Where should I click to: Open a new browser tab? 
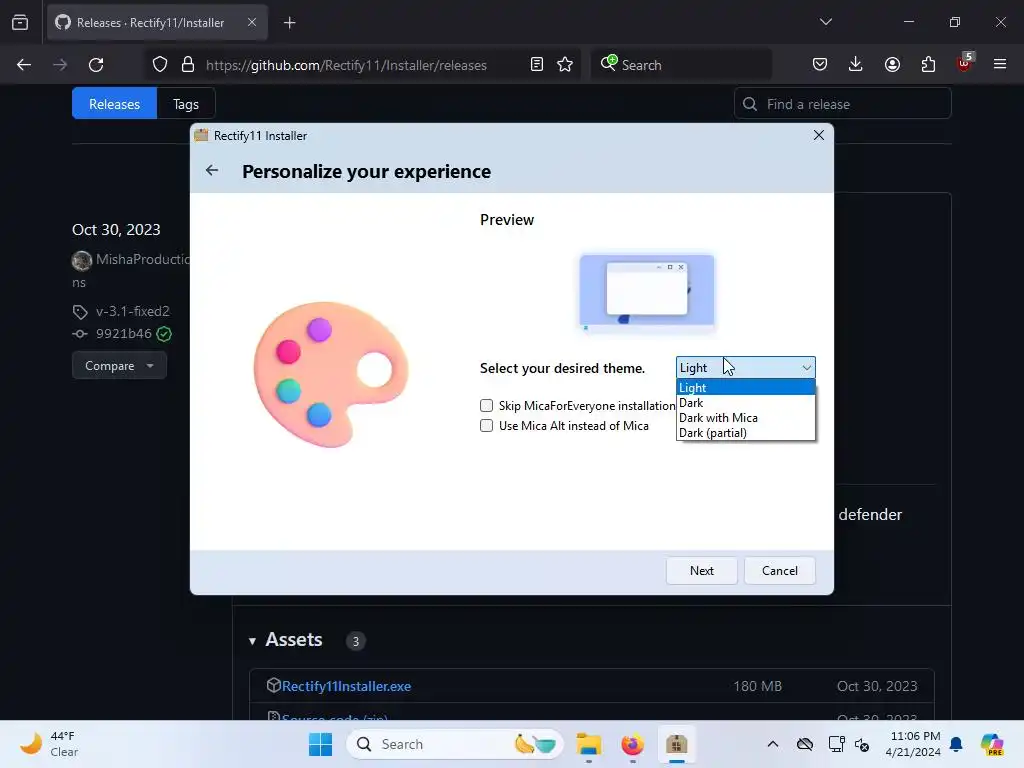(290, 23)
